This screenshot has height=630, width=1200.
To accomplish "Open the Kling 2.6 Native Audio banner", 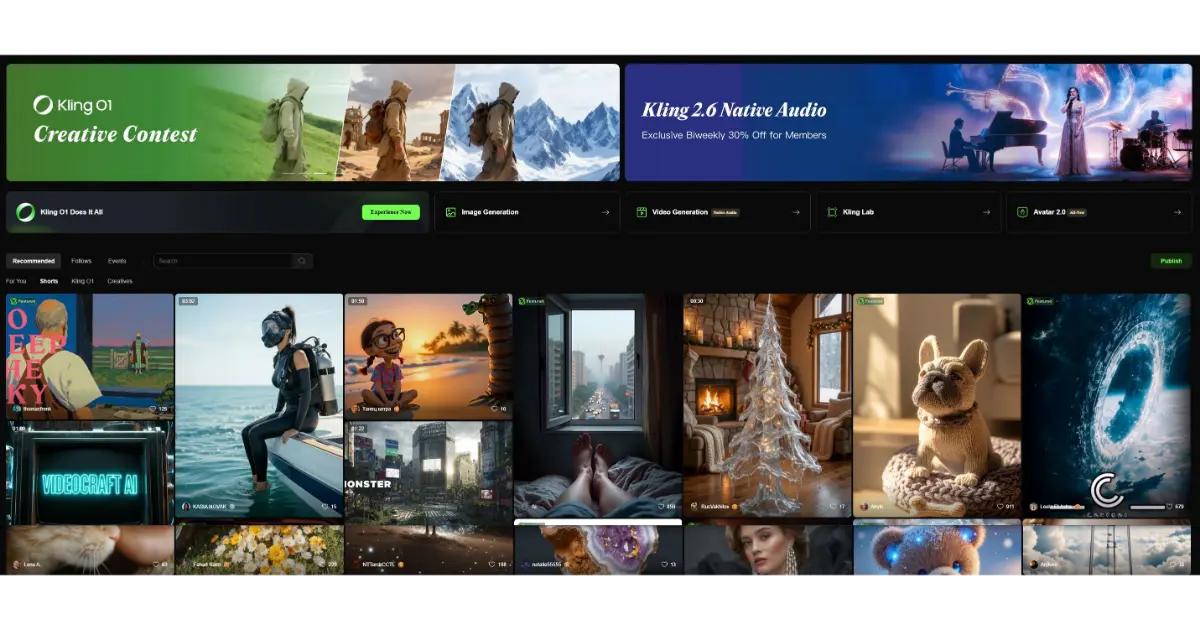I will pos(909,122).
